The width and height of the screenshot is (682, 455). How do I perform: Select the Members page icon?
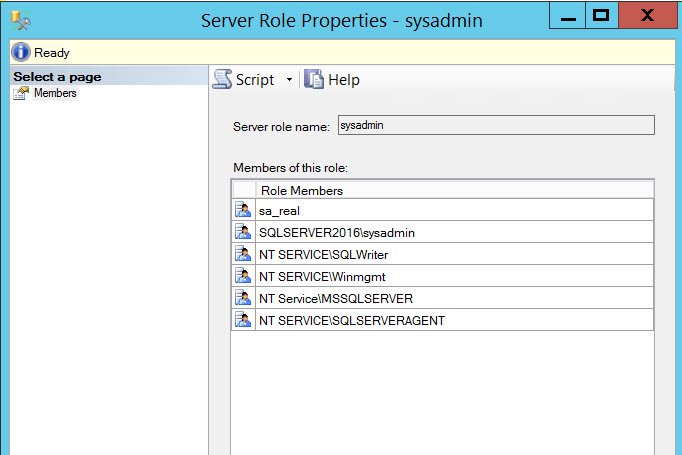tap(21, 93)
